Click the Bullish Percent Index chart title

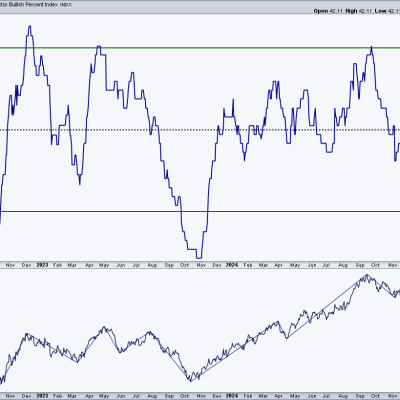coord(36,5)
